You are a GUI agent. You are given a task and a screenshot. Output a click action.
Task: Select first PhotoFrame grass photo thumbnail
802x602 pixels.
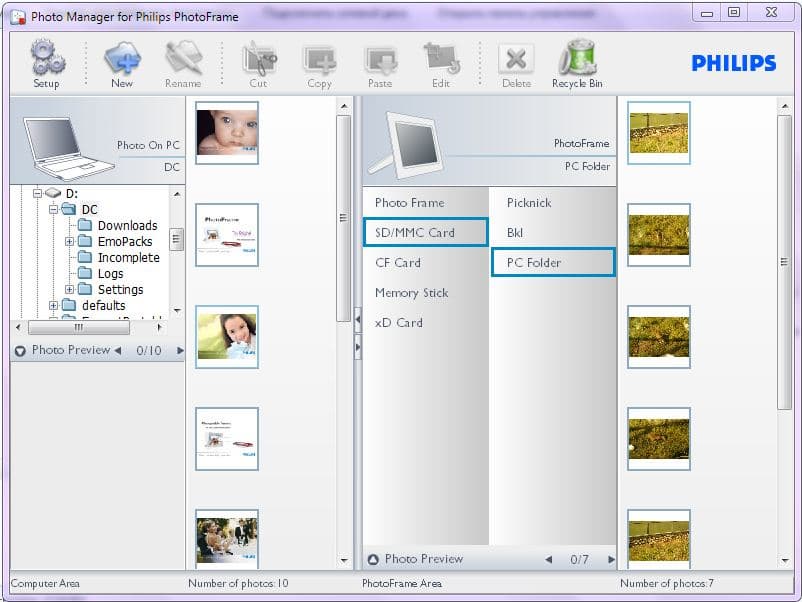click(659, 132)
